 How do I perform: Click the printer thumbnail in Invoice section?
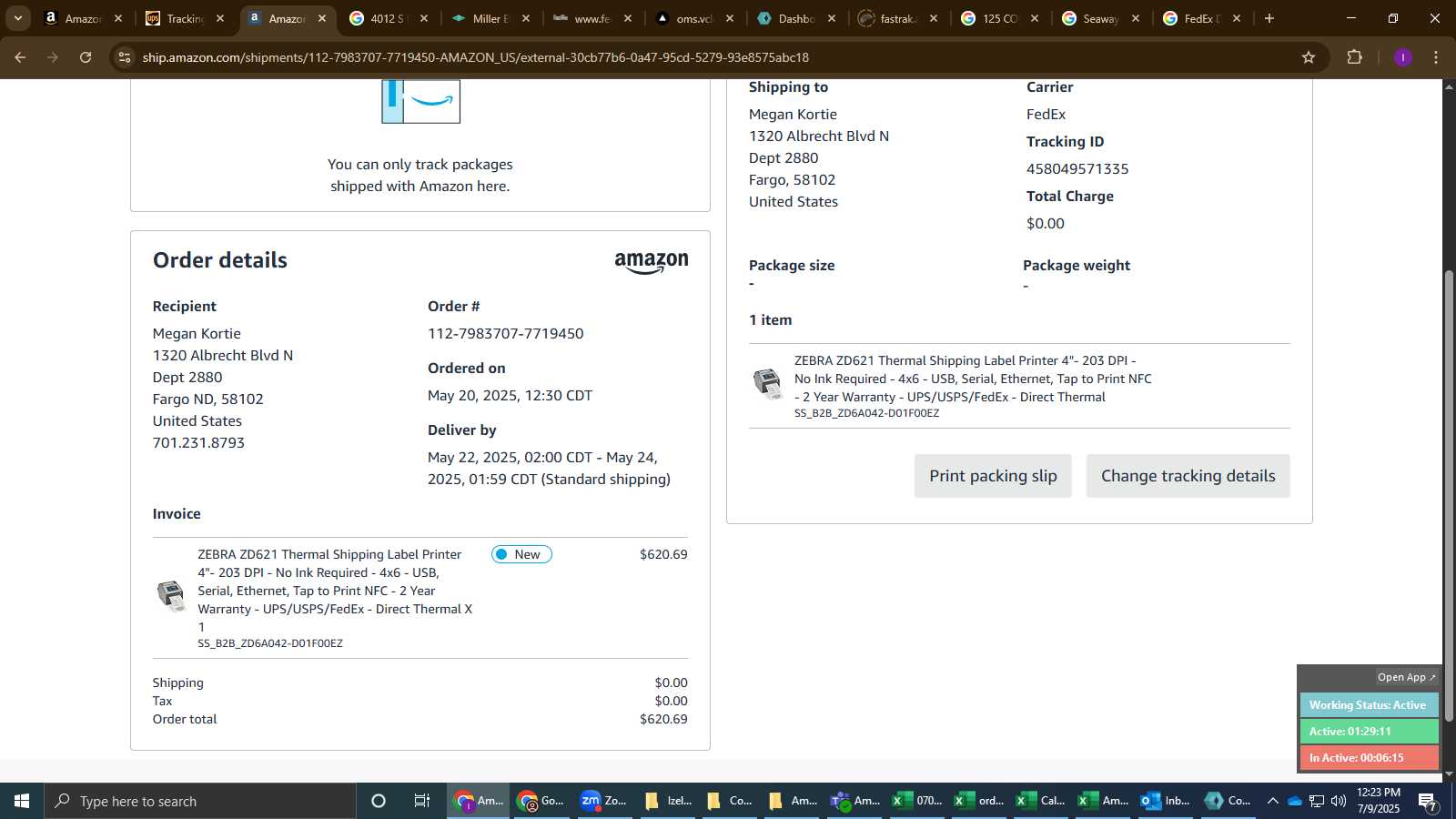pyautogui.click(x=172, y=596)
